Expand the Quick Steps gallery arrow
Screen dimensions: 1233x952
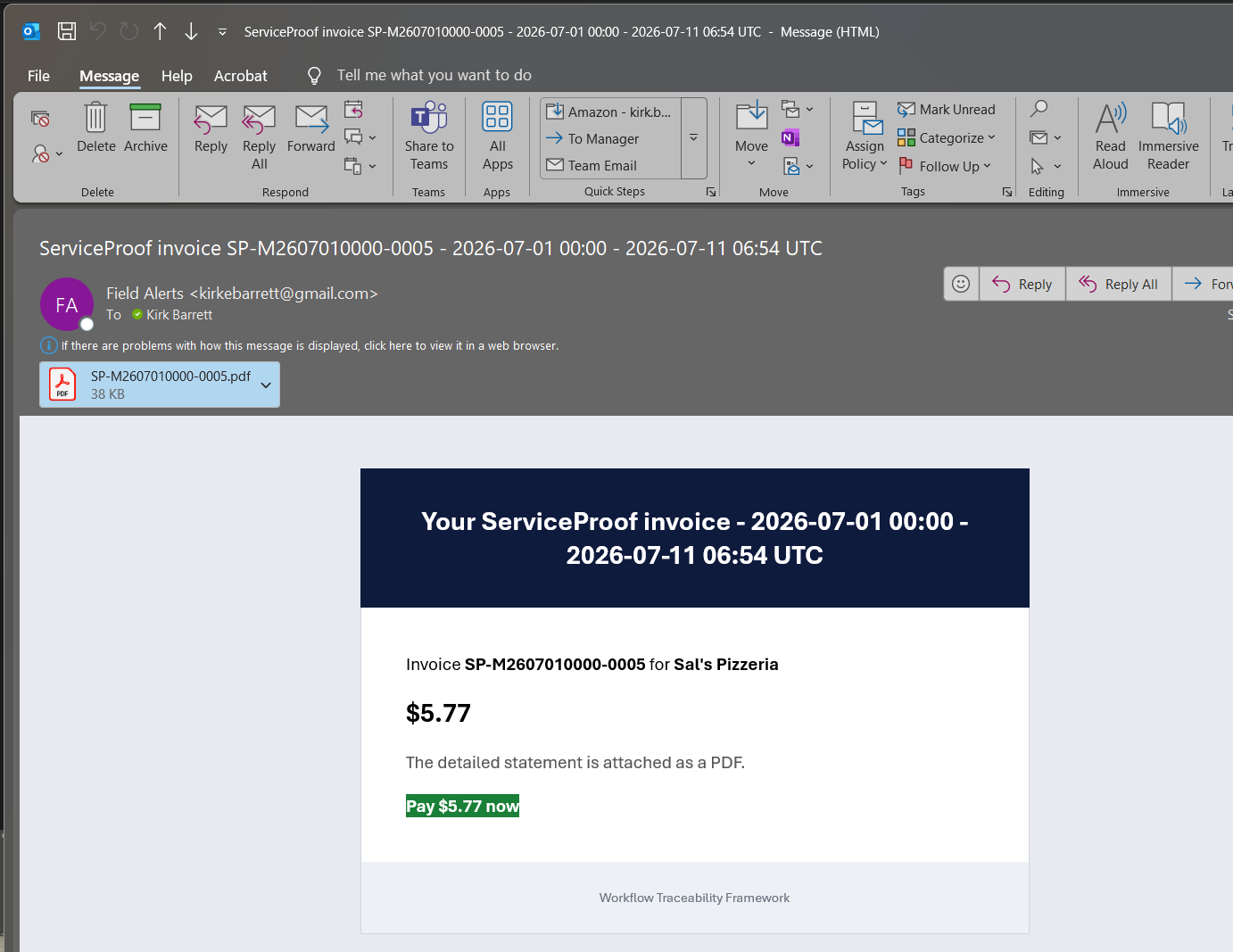coord(693,138)
